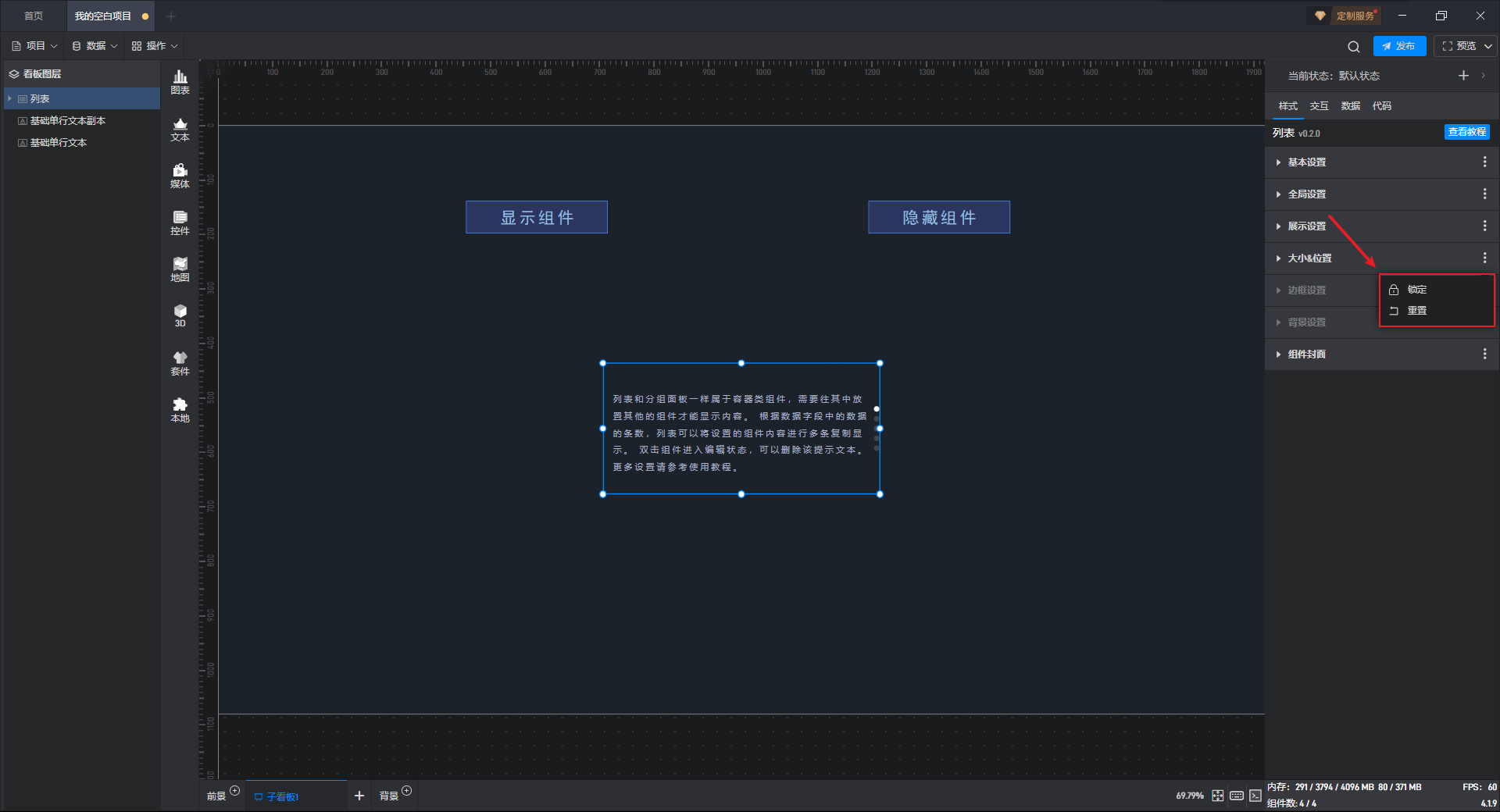
Task: Click the 定制服务 diamond icon
Action: (1320, 16)
